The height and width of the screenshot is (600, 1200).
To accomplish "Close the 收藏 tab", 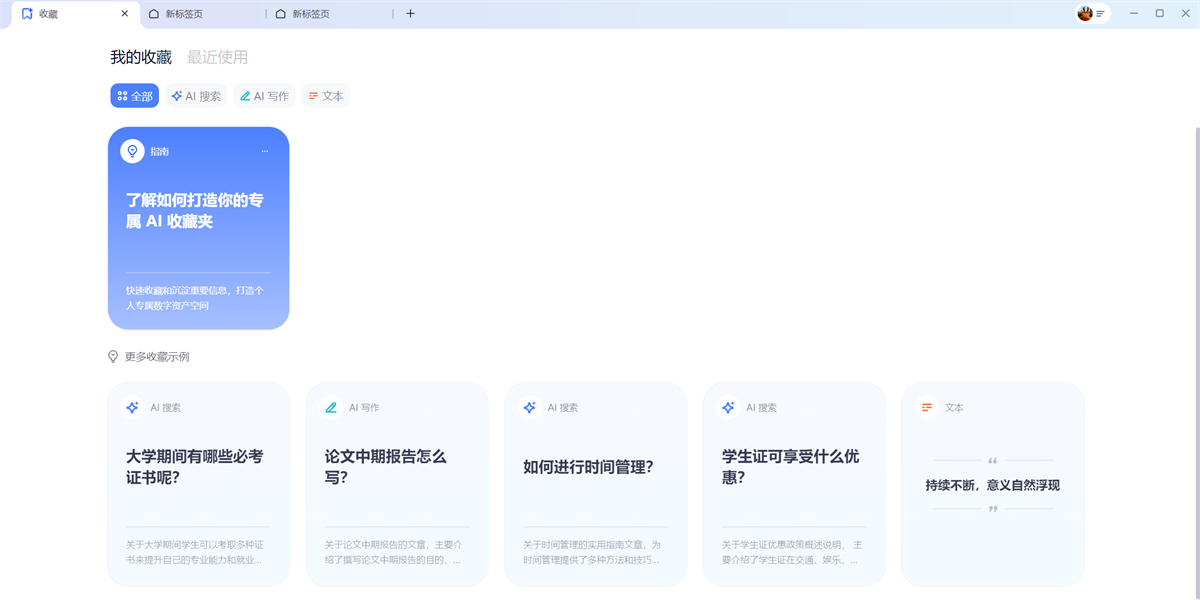I will click(x=124, y=14).
